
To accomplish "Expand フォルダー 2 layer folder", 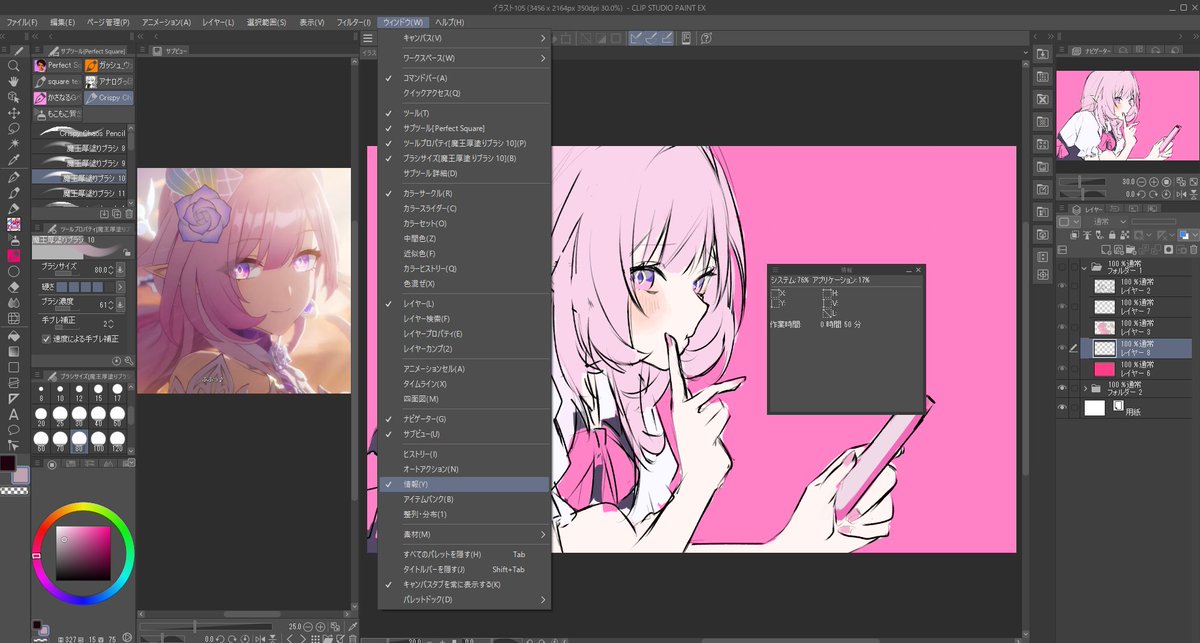I will pos(1085,388).
